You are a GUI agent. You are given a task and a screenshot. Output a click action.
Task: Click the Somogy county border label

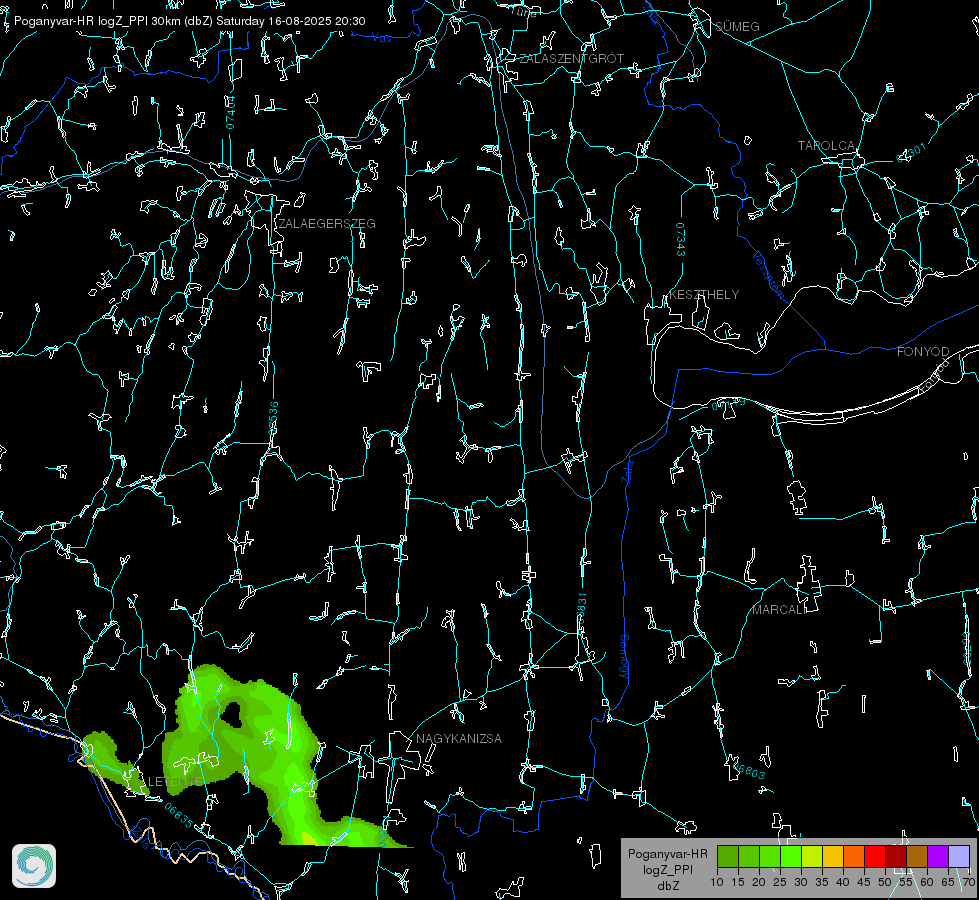tap(623, 657)
